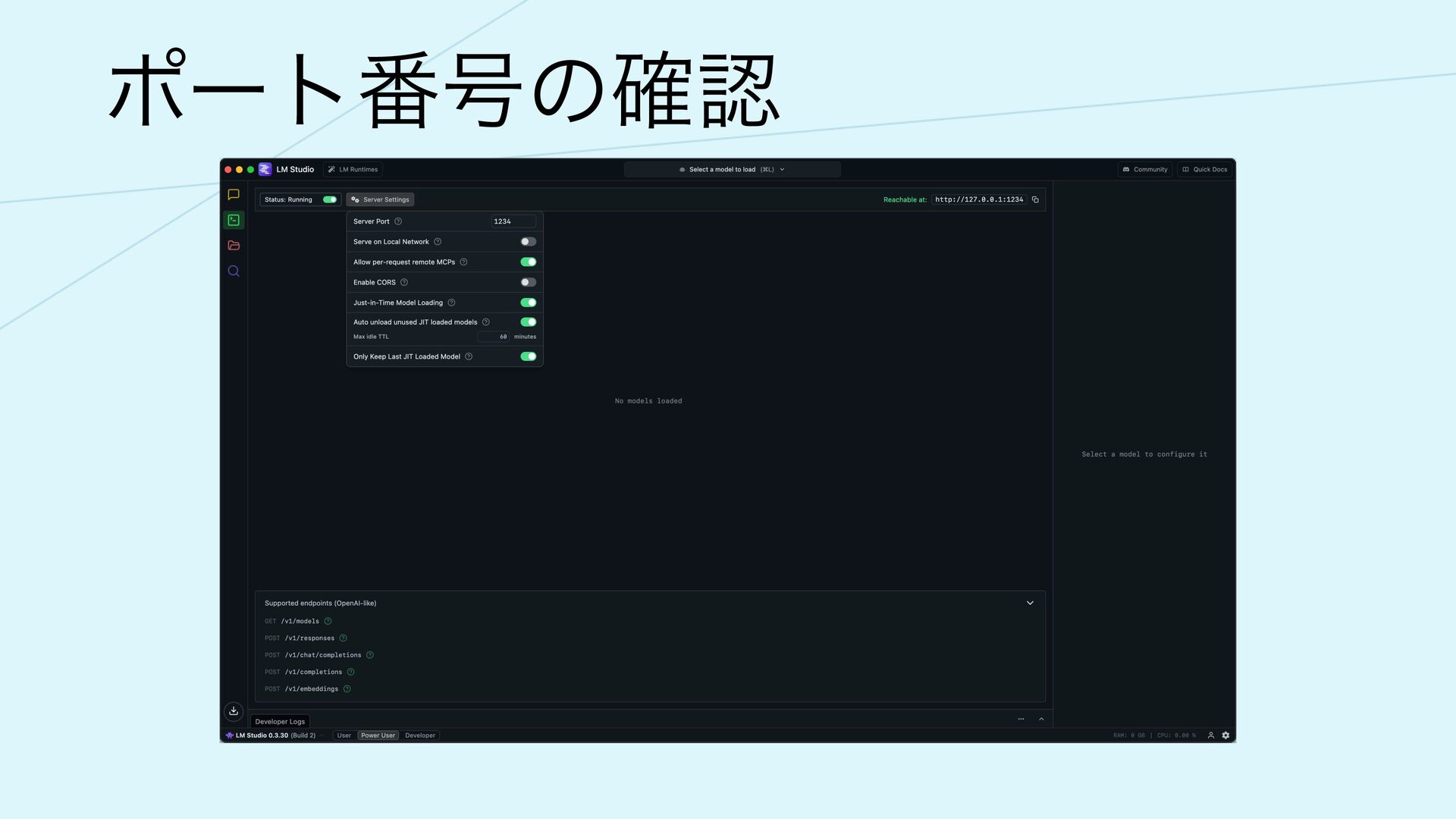
Task: Turn on Enable CORS switch
Action: [528, 282]
